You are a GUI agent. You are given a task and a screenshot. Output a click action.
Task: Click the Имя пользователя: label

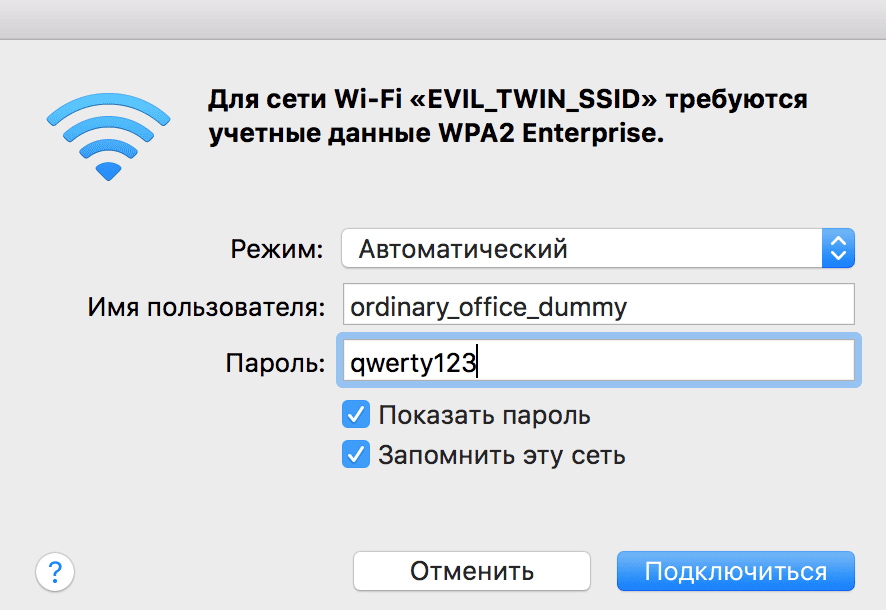pyautogui.click(x=206, y=307)
